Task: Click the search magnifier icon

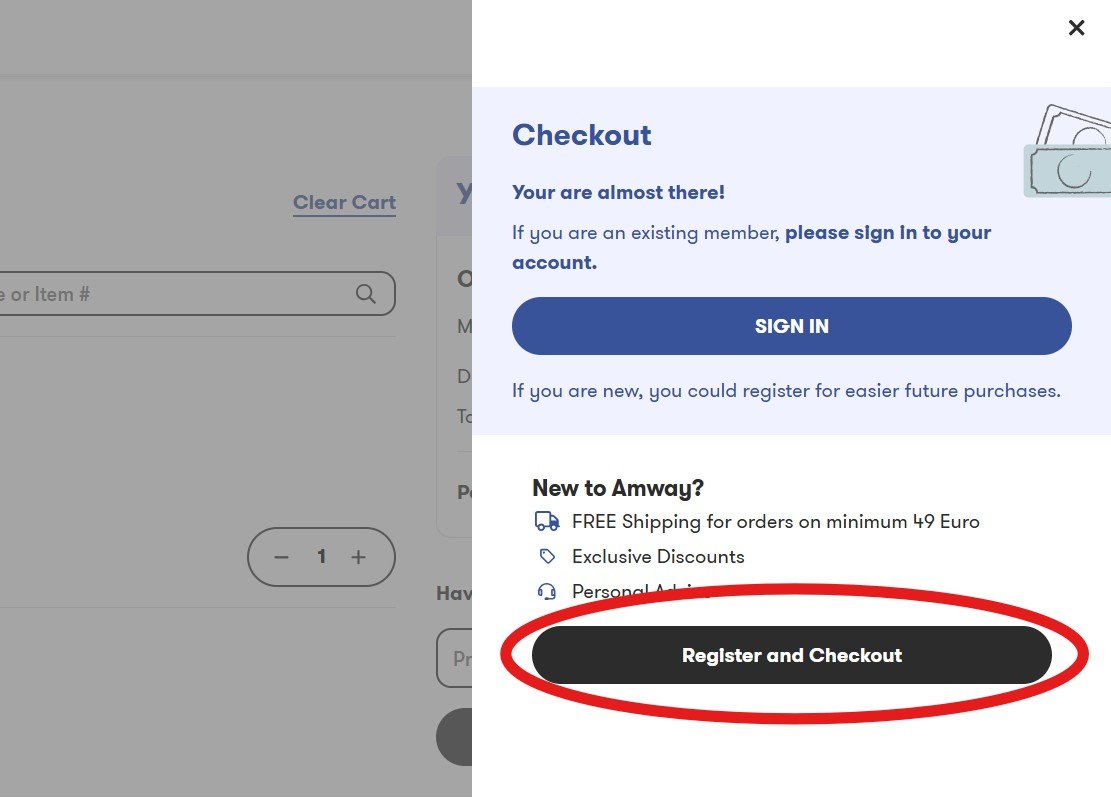Action: [x=366, y=293]
